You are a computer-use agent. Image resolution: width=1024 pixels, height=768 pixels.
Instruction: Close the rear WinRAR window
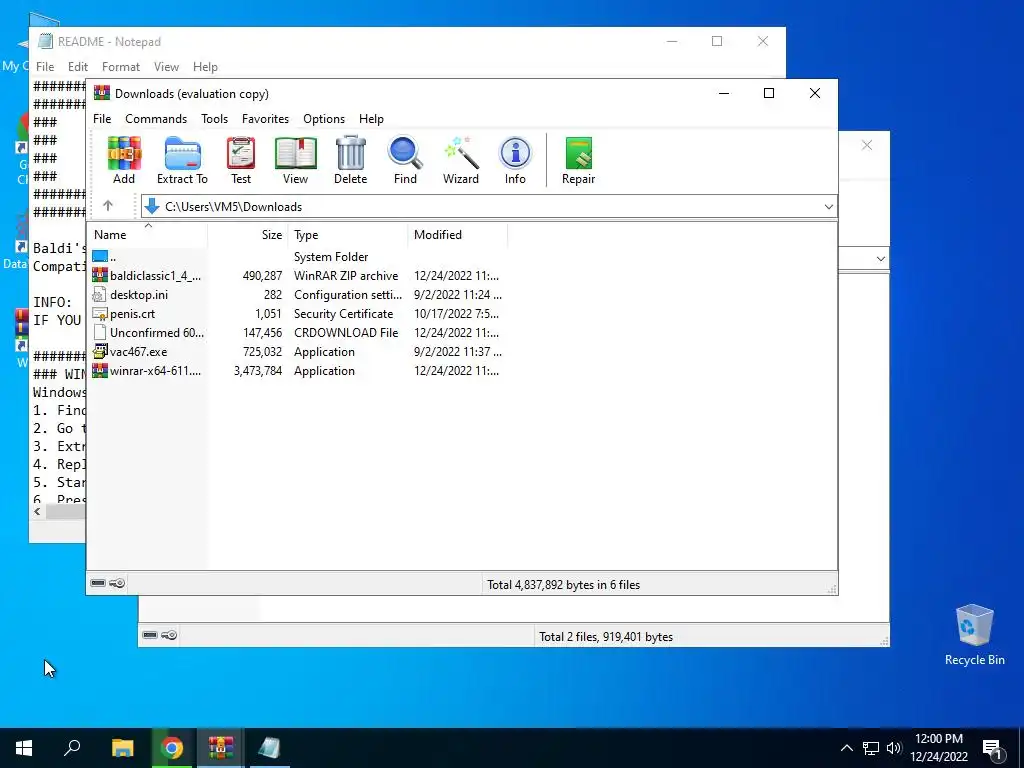coord(867,145)
